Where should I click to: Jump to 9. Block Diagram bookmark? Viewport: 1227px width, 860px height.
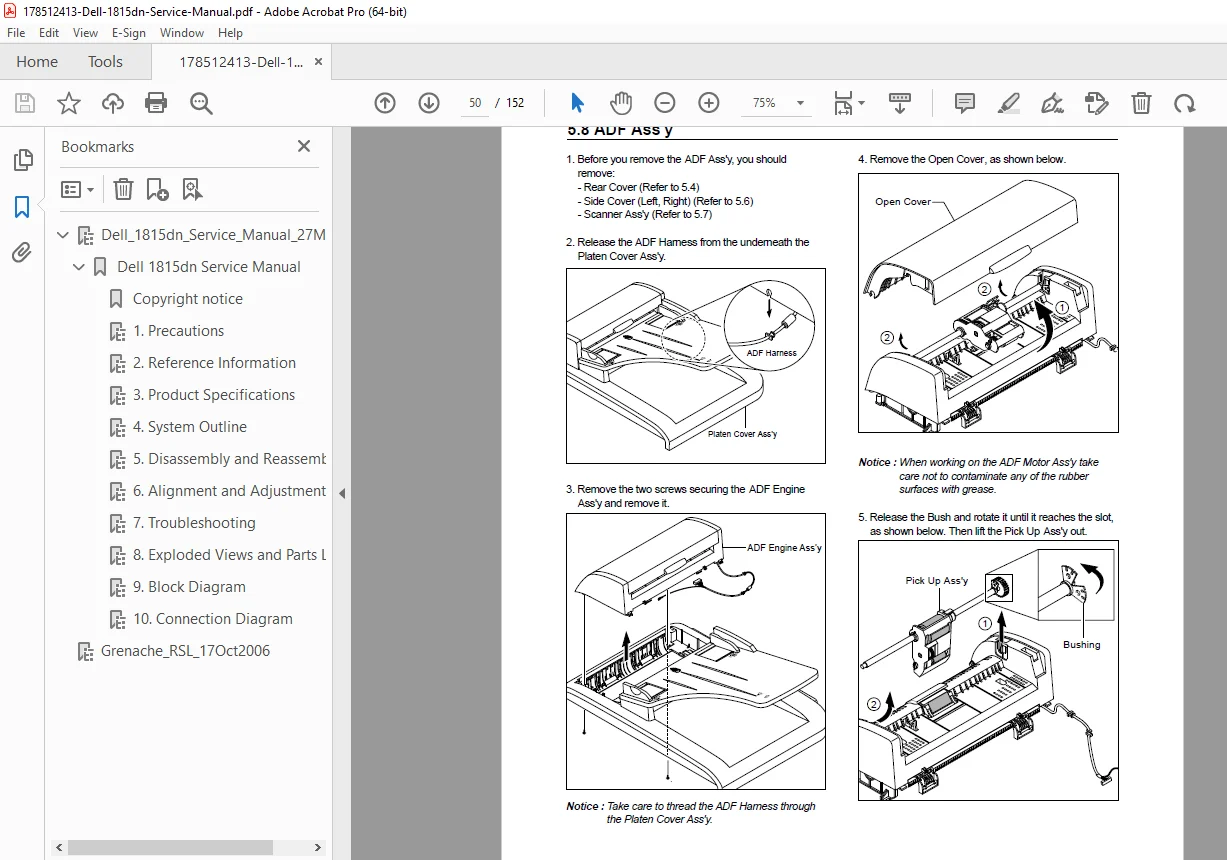189,587
